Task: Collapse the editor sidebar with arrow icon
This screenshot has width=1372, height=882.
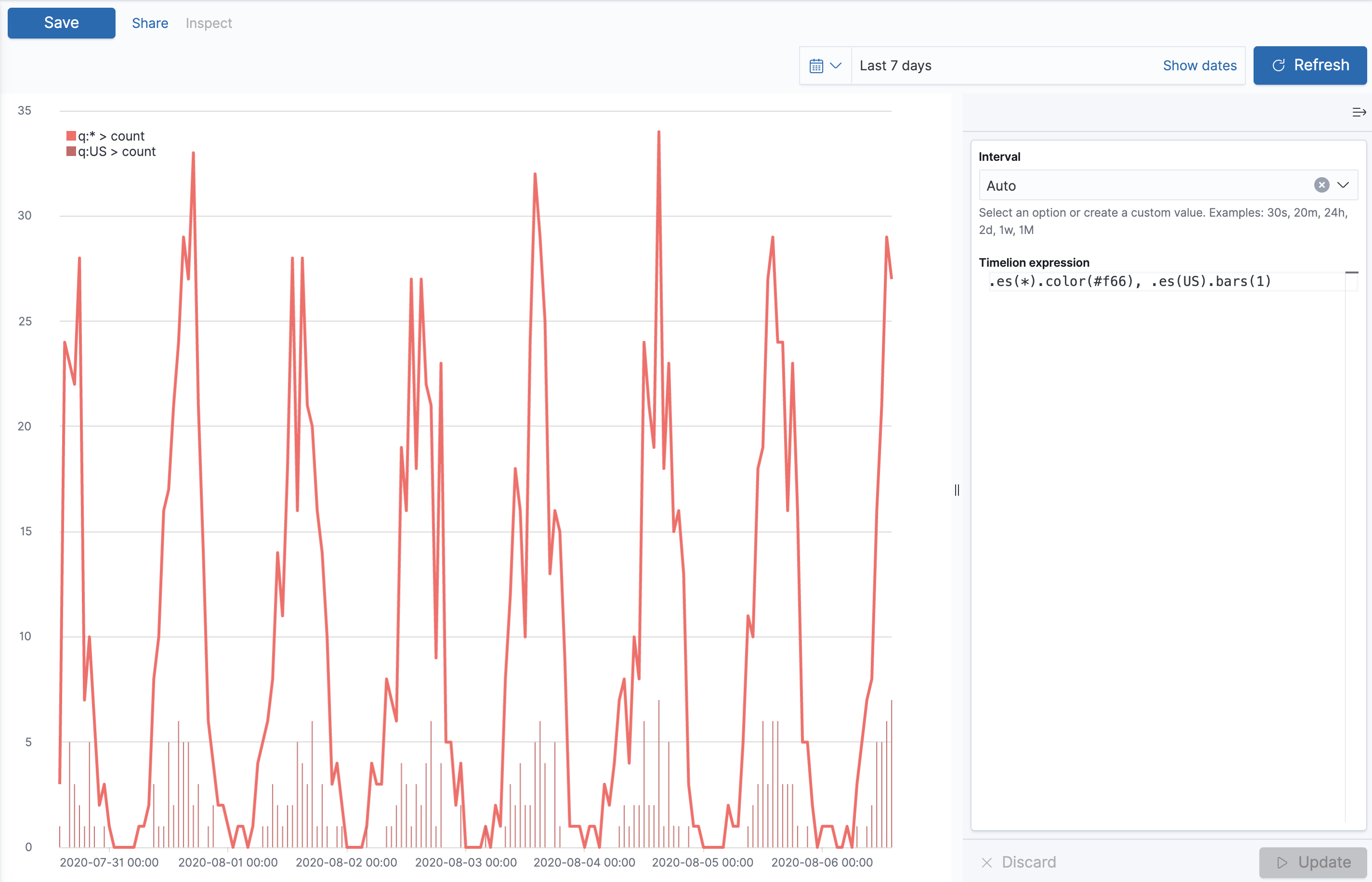Action: [1358, 112]
